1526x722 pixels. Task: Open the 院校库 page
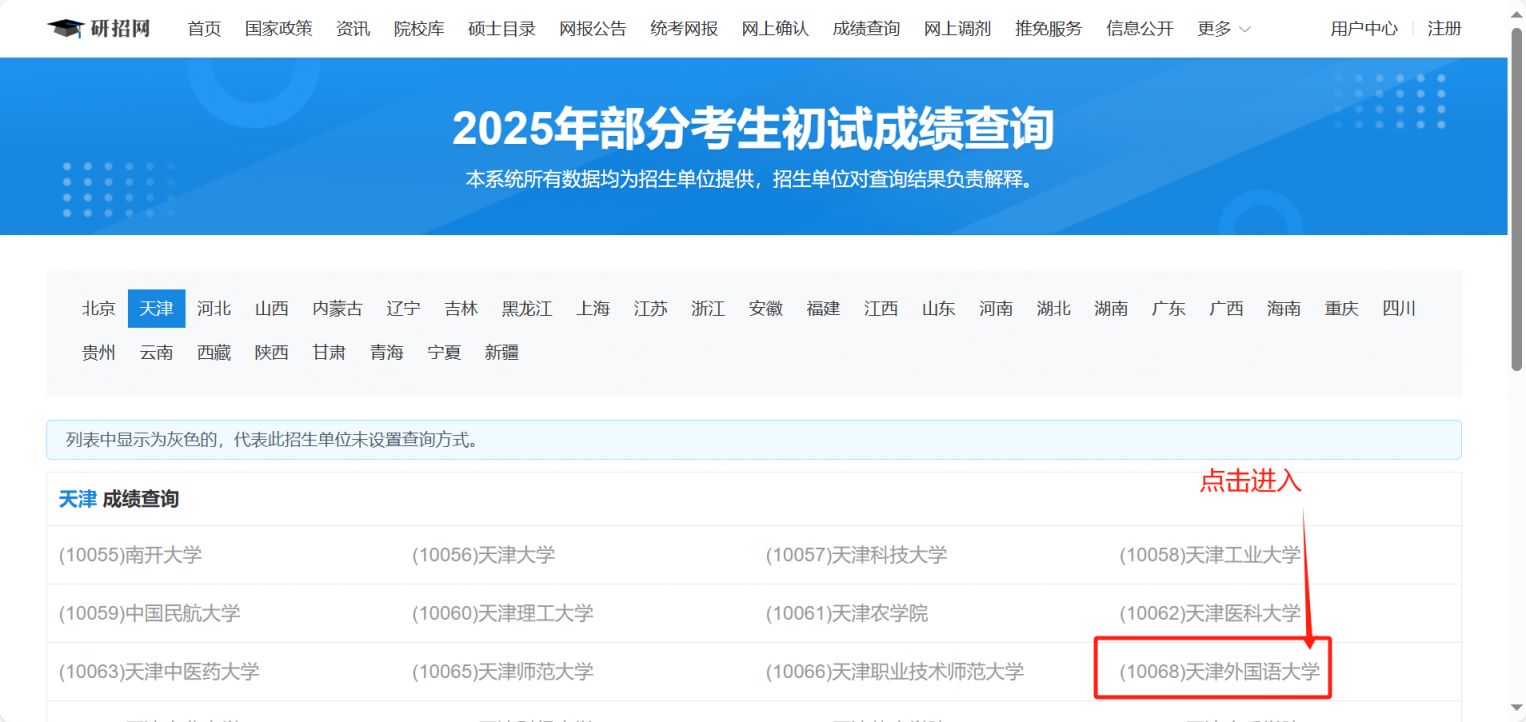(x=419, y=29)
